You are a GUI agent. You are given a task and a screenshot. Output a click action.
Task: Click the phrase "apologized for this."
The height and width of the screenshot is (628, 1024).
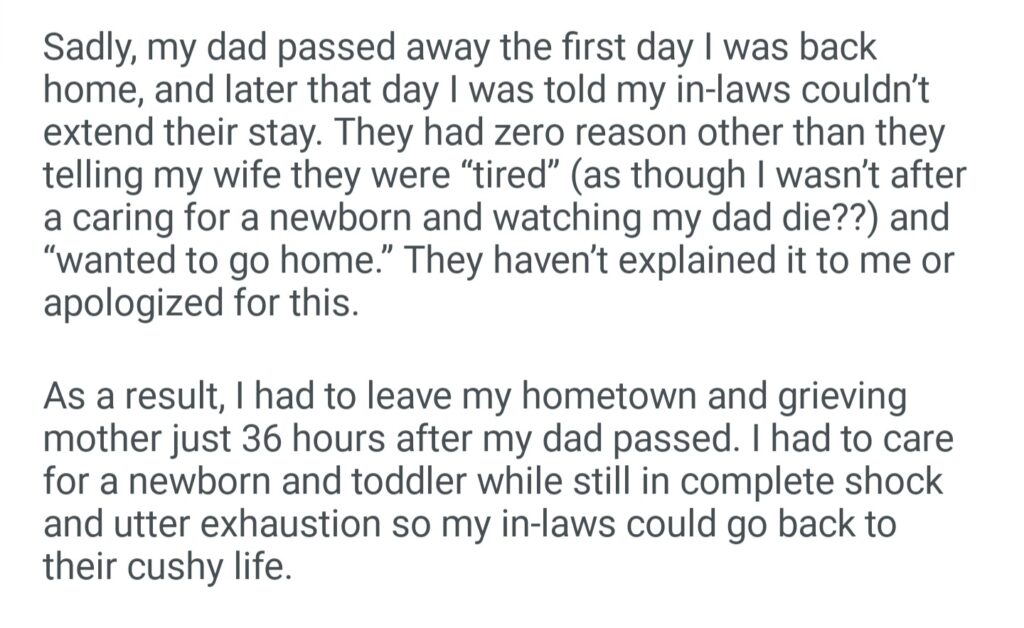199,302
